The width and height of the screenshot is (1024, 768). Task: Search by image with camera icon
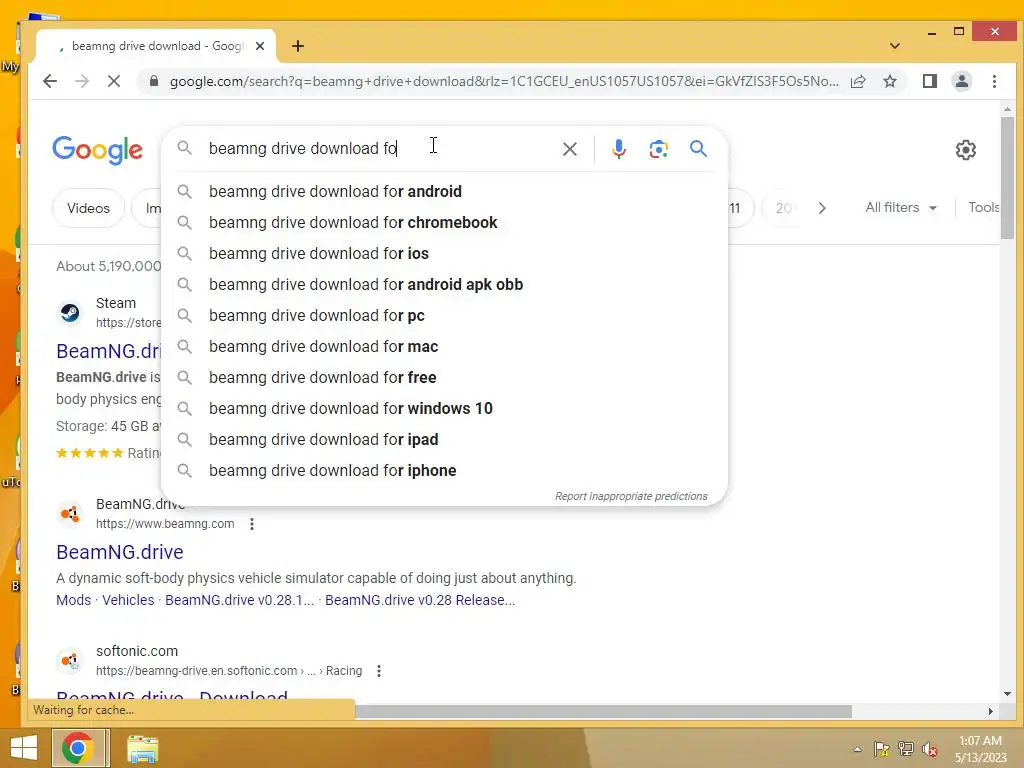tap(658, 149)
